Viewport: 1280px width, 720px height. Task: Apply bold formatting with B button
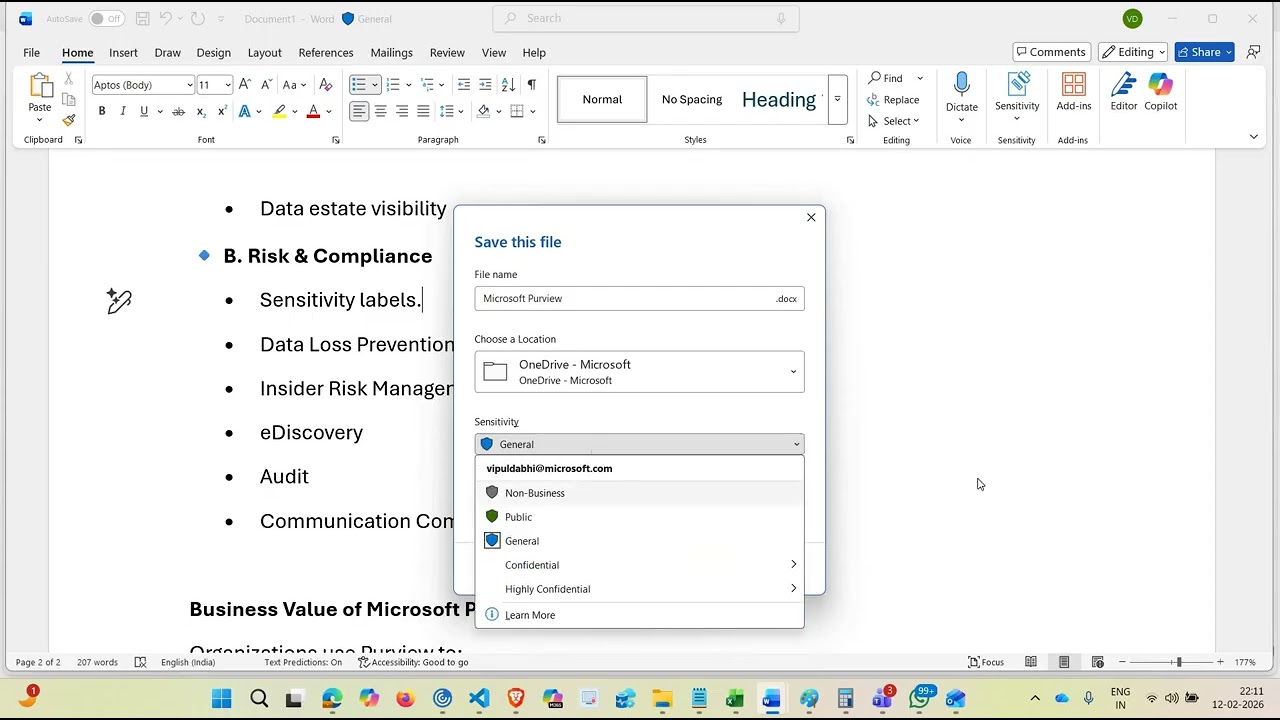[102, 111]
